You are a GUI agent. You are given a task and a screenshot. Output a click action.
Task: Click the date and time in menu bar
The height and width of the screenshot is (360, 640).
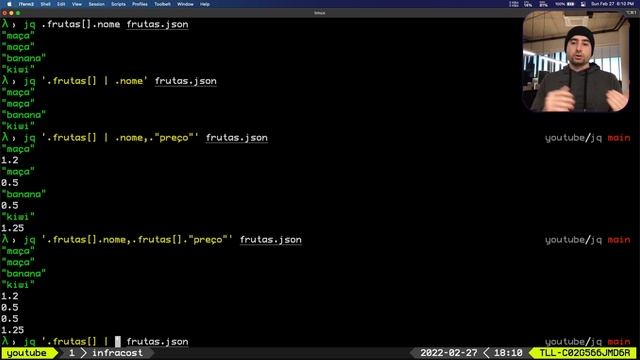(x=612, y=4)
